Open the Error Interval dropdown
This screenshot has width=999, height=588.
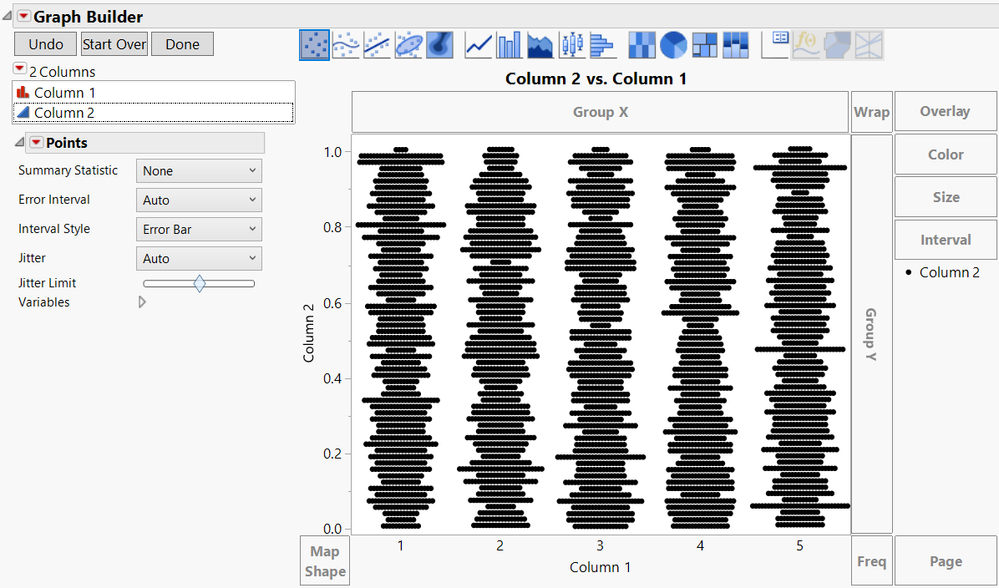pos(199,200)
